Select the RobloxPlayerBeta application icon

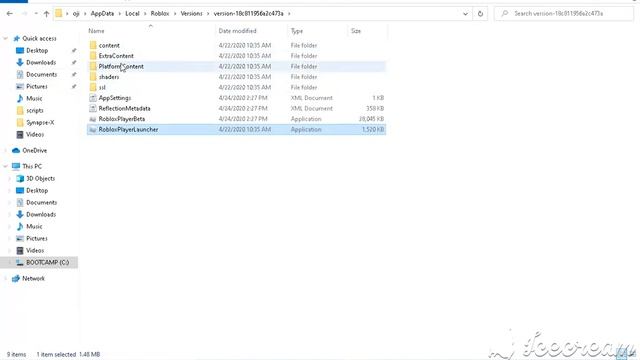[x=93, y=119]
